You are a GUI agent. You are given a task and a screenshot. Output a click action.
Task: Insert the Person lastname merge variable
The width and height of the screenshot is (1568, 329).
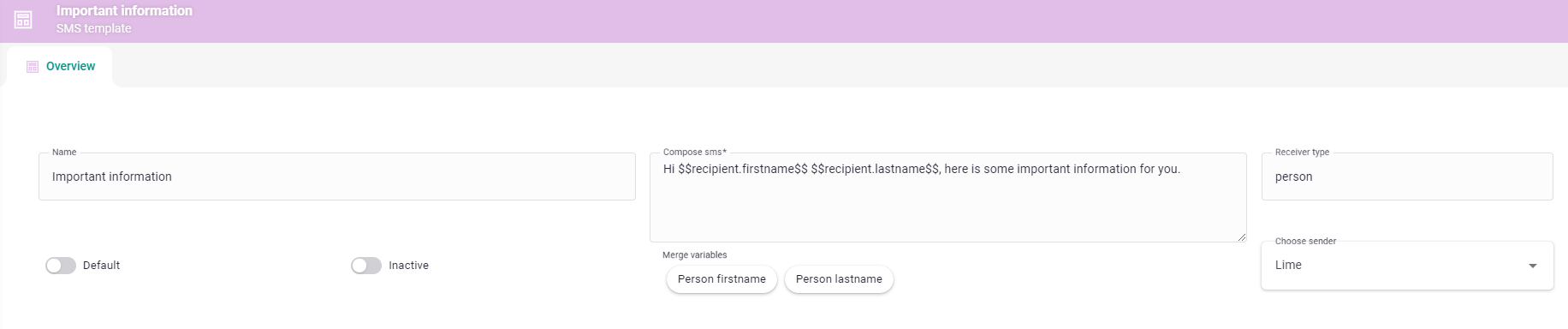(839, 279)
